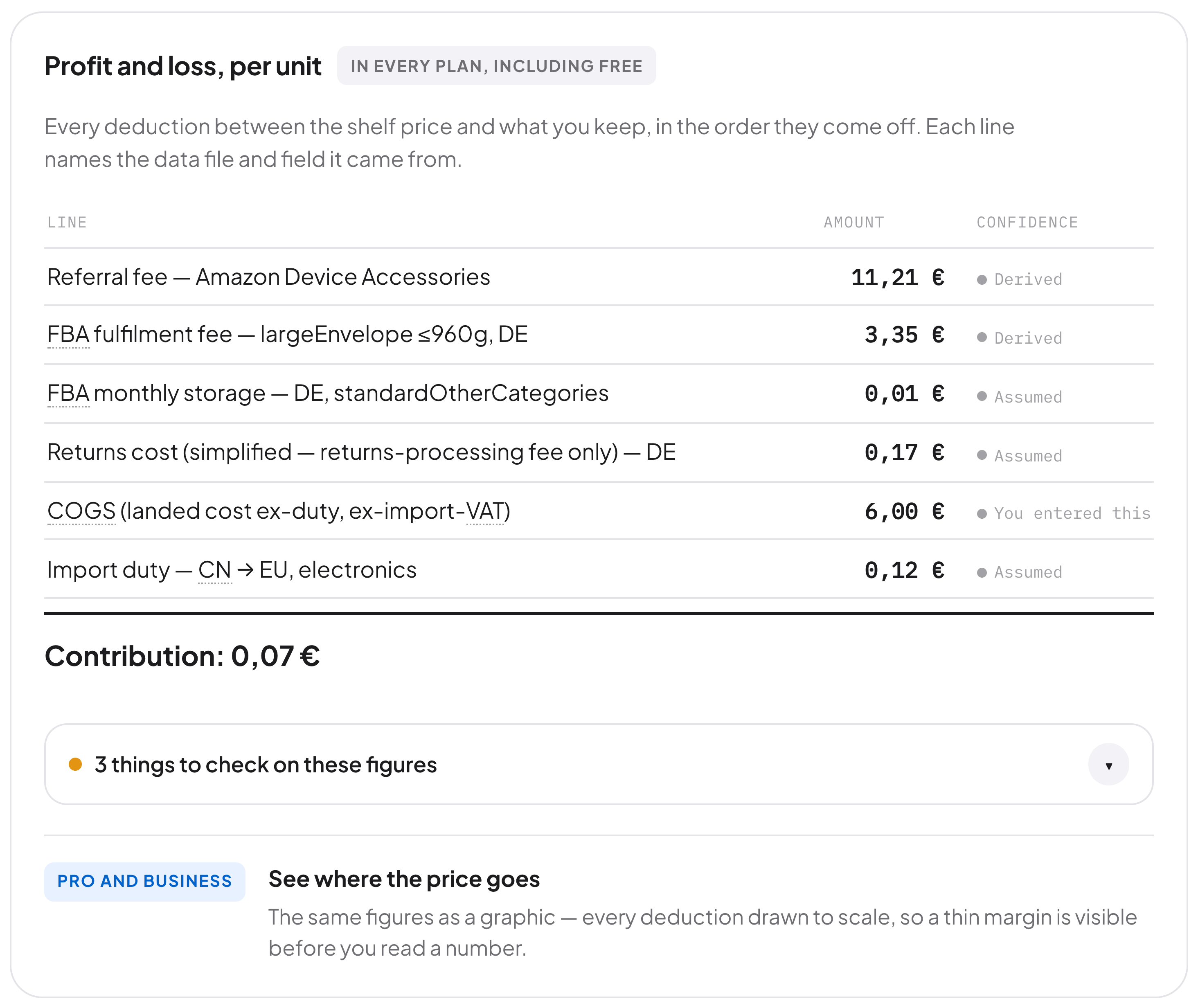
Task: Click 'See where the price goes' heading
Action: 404,880
